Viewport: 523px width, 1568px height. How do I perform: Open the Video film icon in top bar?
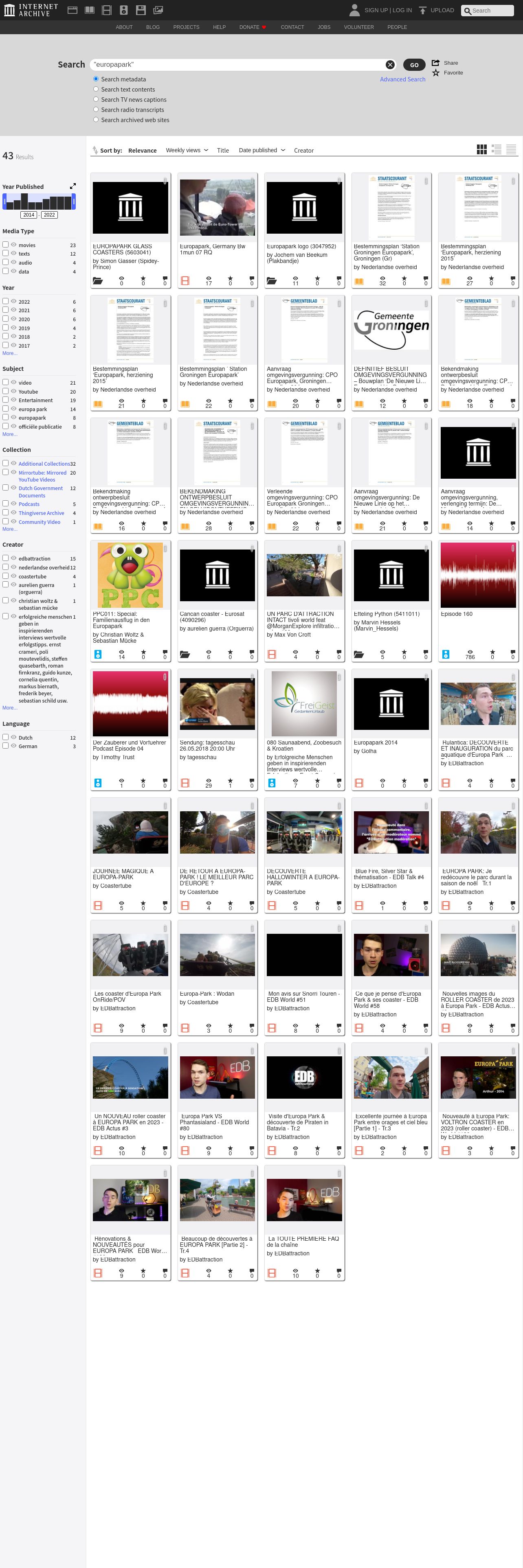click(x=107, y=10)
